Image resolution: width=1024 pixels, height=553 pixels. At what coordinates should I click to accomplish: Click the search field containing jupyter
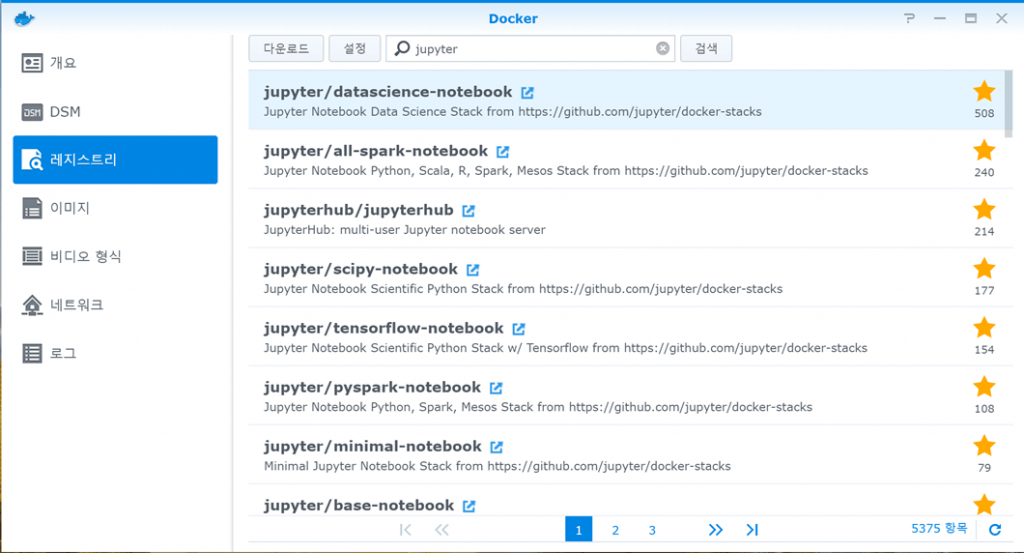tap(530, 49)
